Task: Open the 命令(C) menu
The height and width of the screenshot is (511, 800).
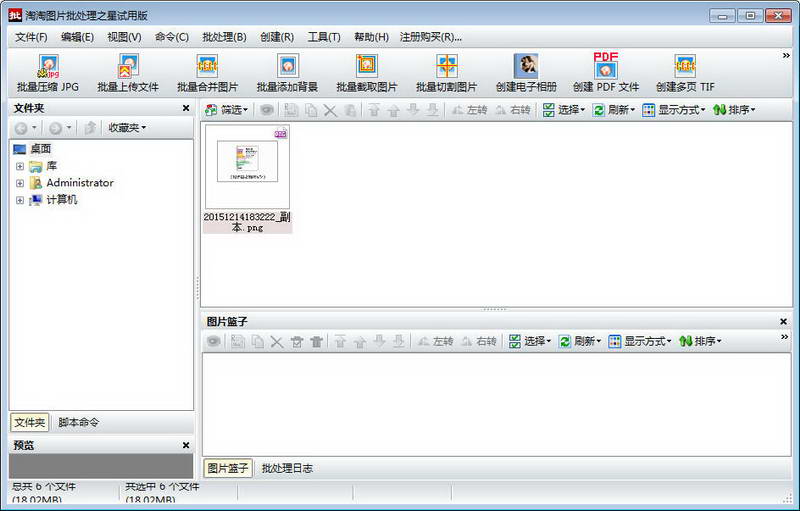Action: [x=172, y=37]
